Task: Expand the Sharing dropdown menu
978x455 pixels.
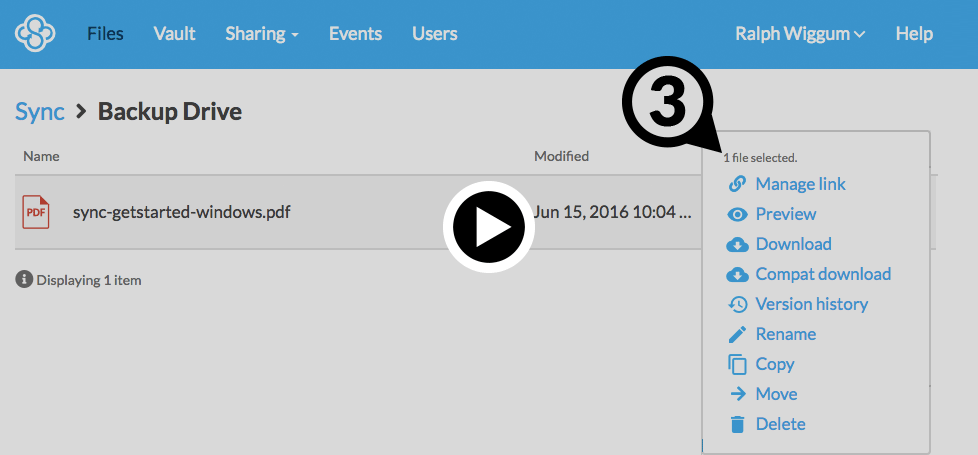Action: tap(262, 34)
